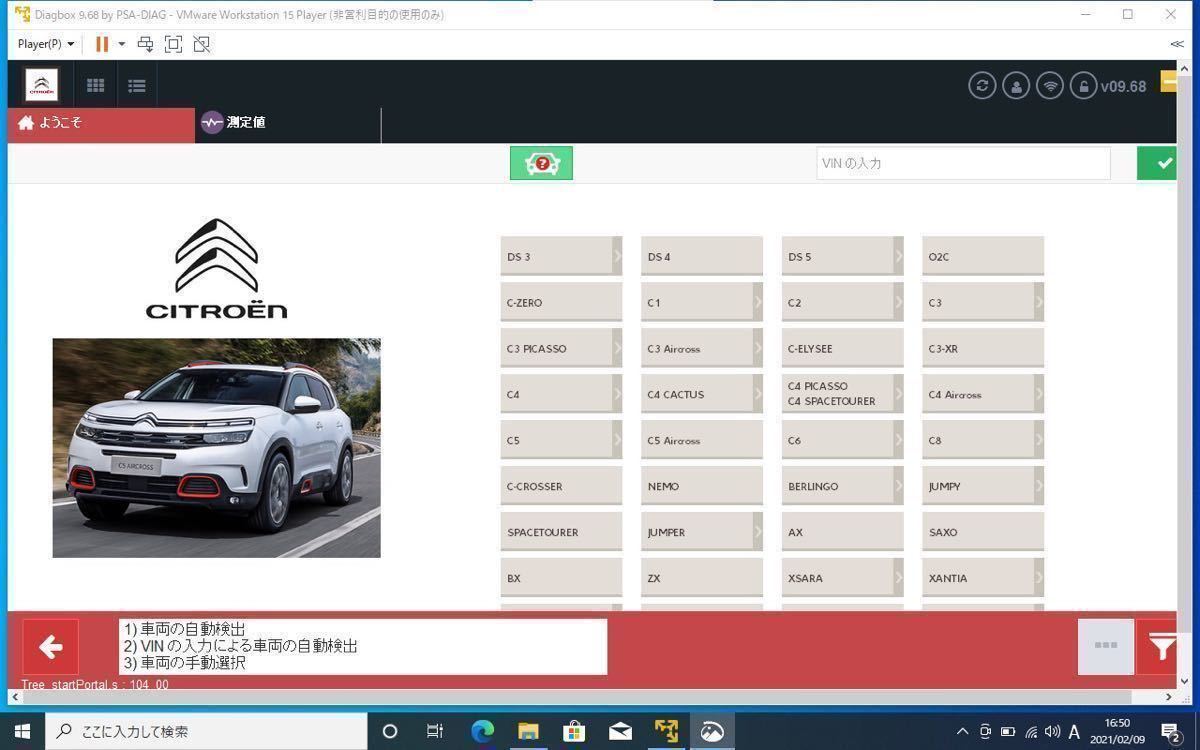
Task: Click the refresh/sync circle icon
Action: [982, 86]
